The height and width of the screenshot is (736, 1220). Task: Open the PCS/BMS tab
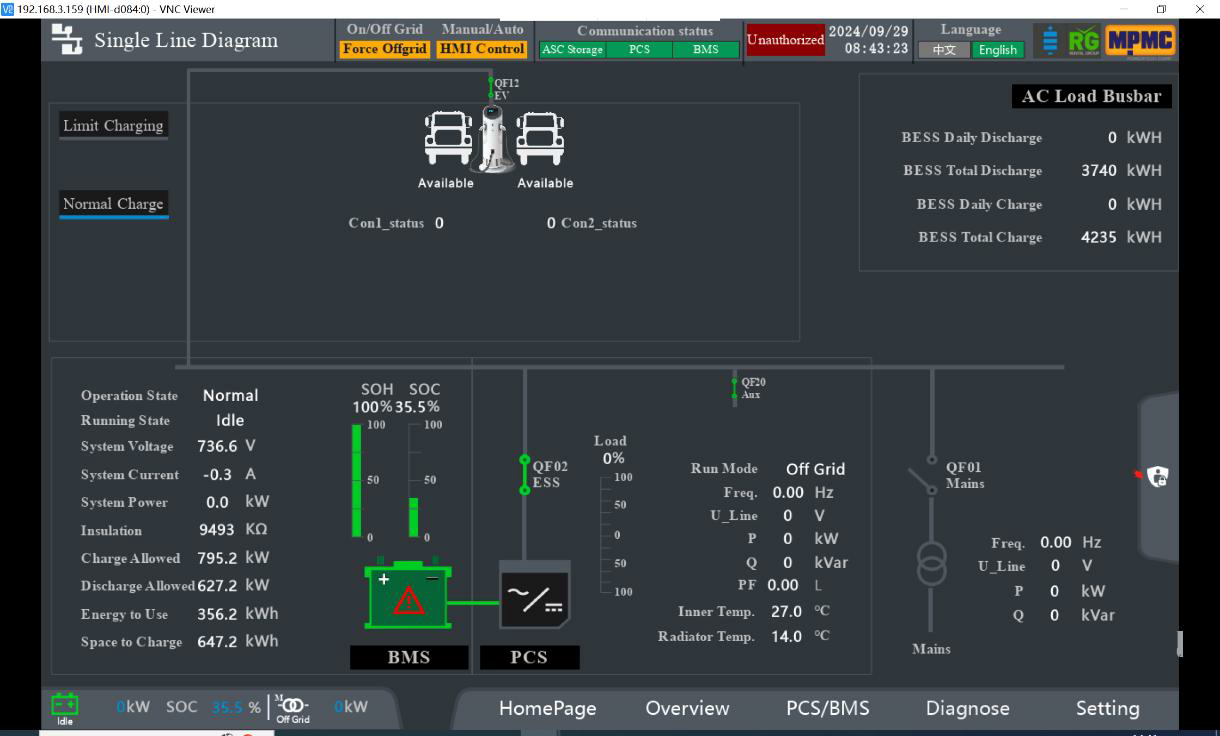point(827,708)
